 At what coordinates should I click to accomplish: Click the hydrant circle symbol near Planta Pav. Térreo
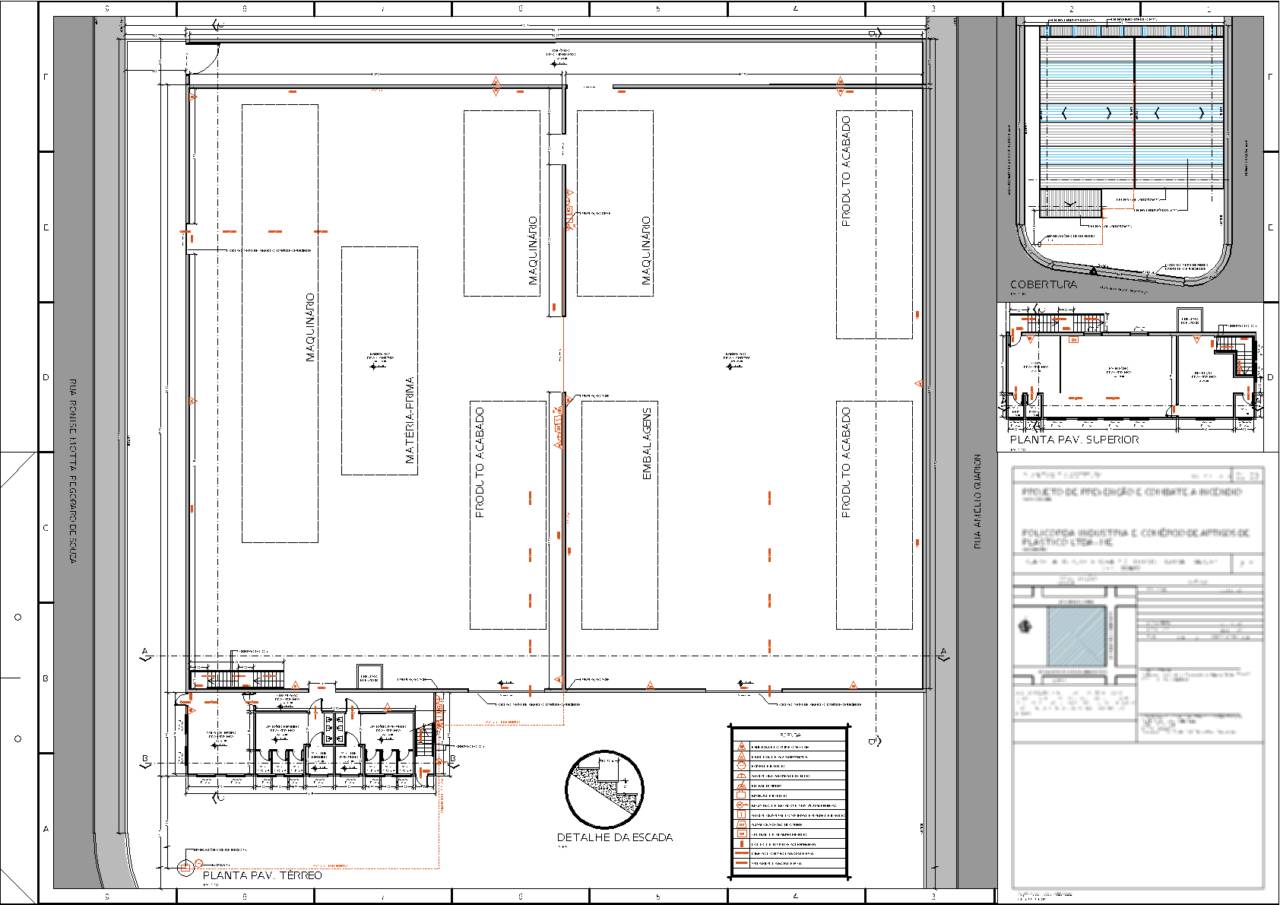tap(185, 866)
